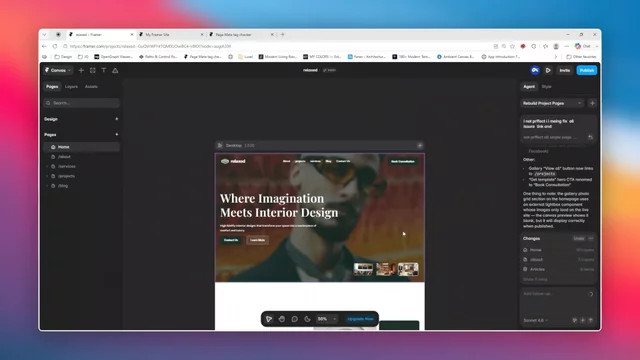Toggle dark mode moon icon
This screenshot has height=360, width=640.
tap(307, 319)
